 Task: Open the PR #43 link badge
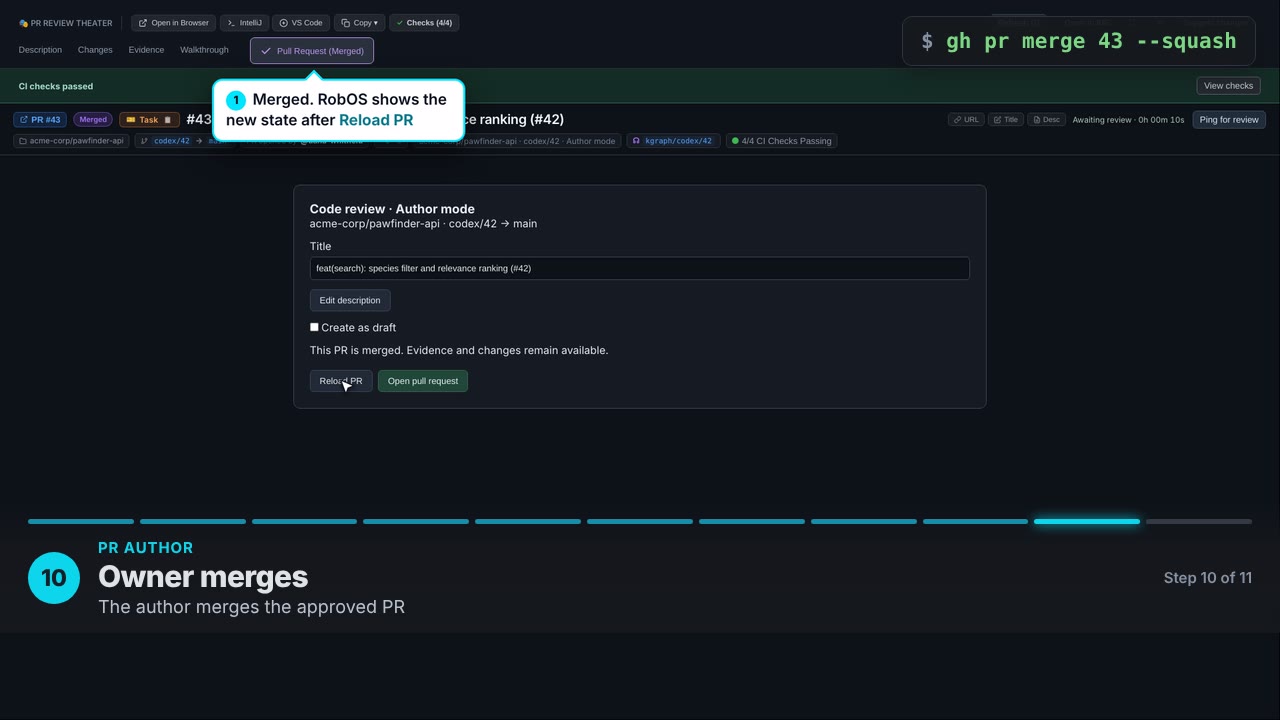click(40, 120)
